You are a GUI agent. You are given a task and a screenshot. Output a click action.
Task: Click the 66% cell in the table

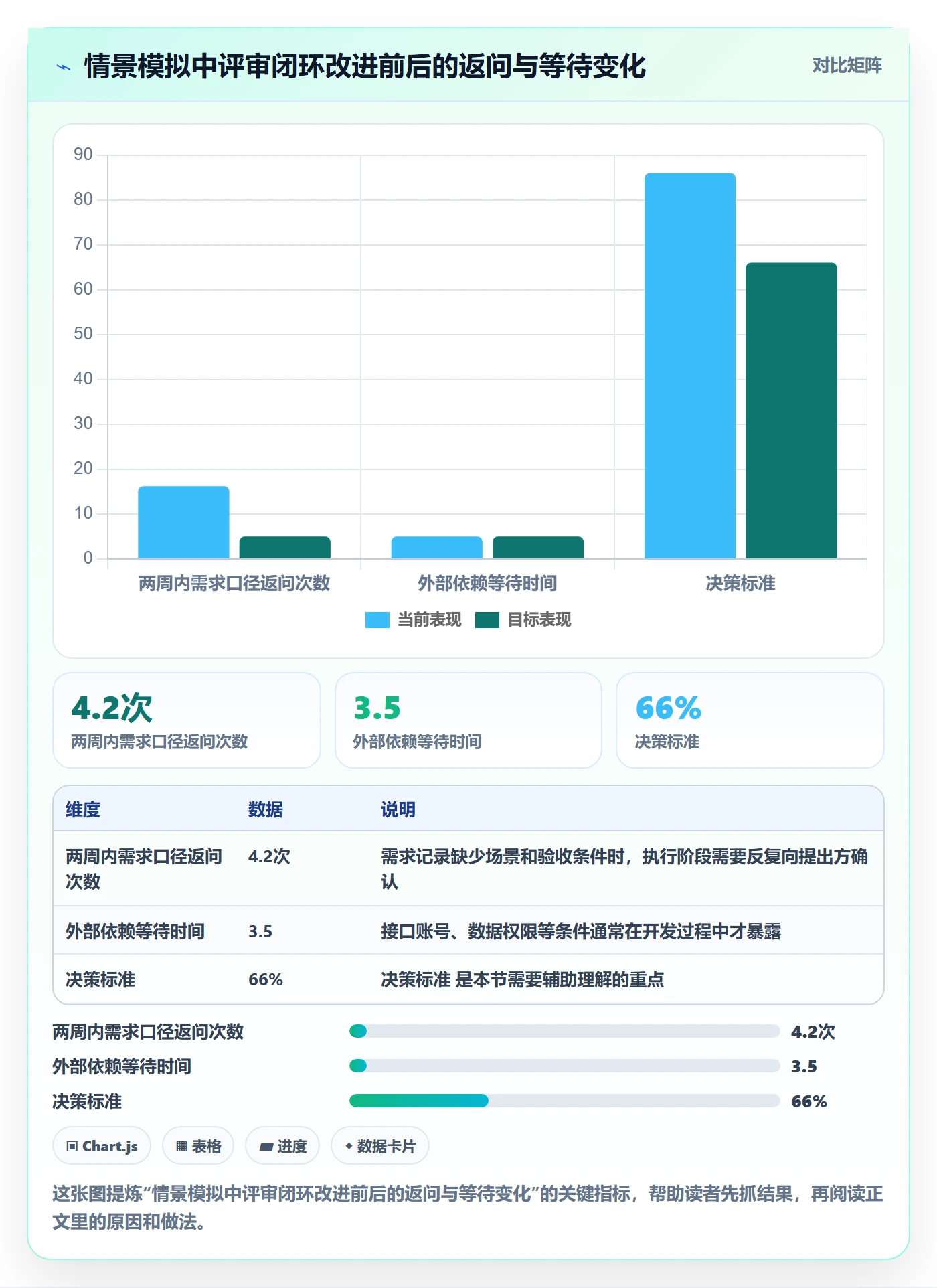click(x=266, y=980)
